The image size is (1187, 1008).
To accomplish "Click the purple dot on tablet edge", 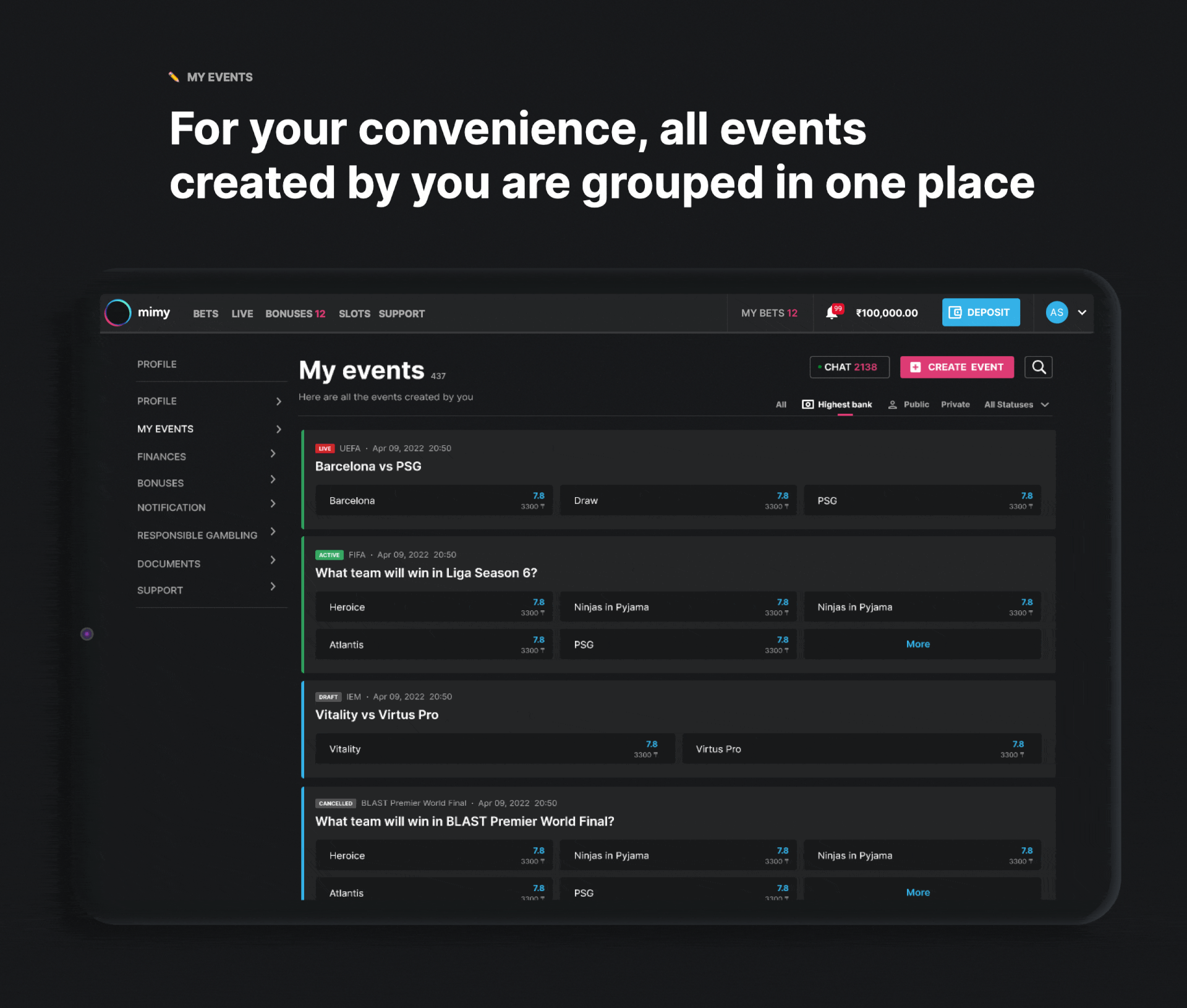I will pyautogui.click(x=87, y=634).
